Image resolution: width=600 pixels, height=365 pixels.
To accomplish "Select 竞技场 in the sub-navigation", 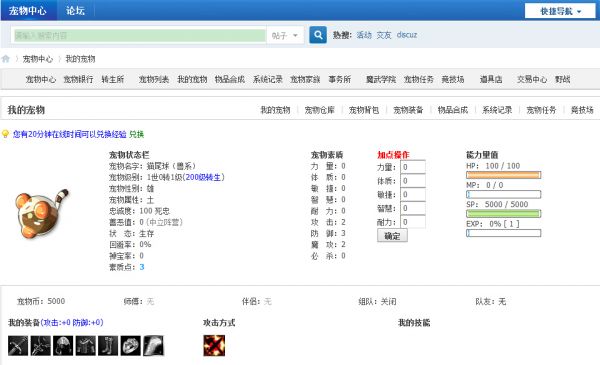I will tap(582, 110).
